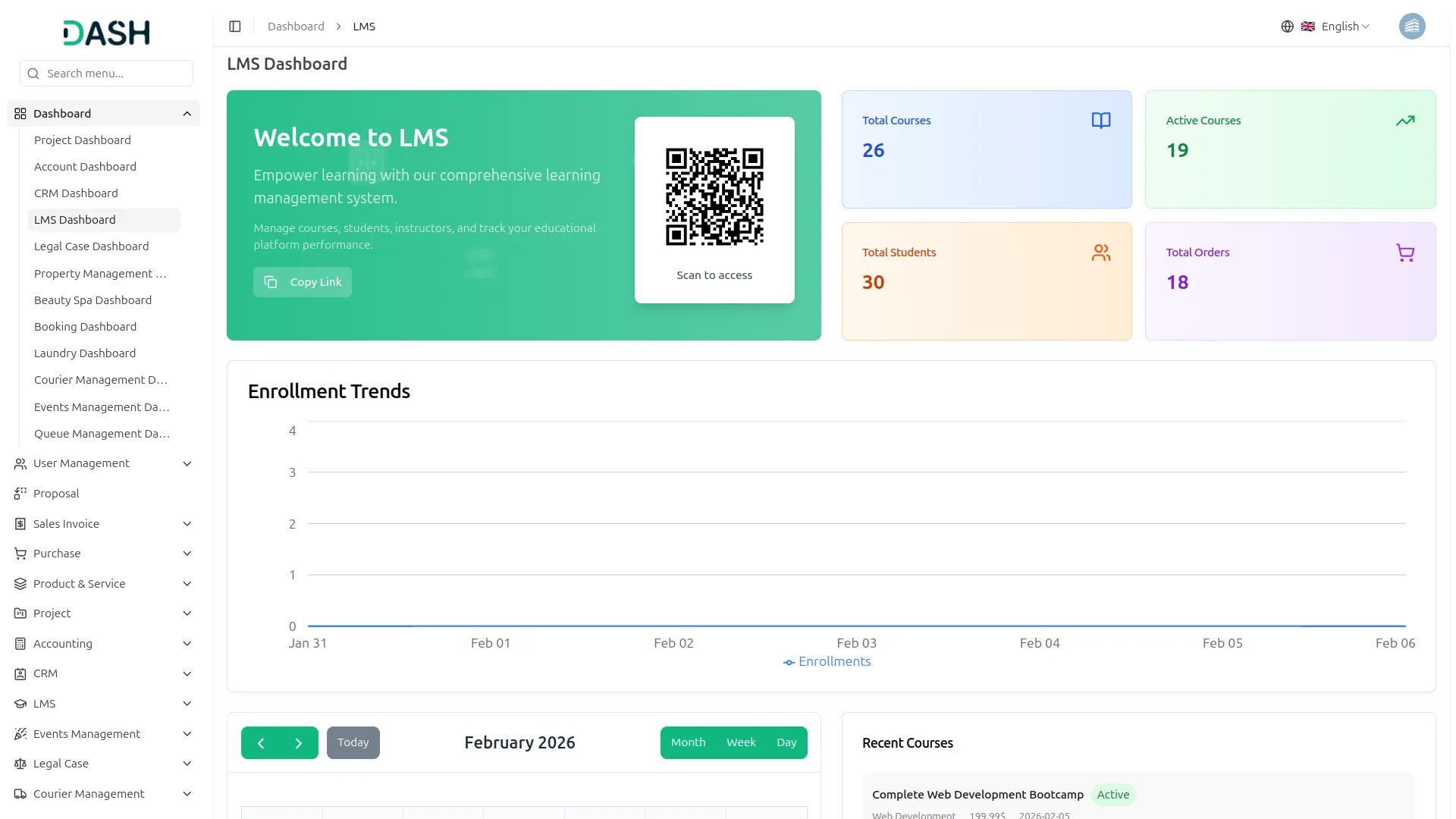
Task: Click the Total Students people icon
Action: click(x=1100, y=253)
